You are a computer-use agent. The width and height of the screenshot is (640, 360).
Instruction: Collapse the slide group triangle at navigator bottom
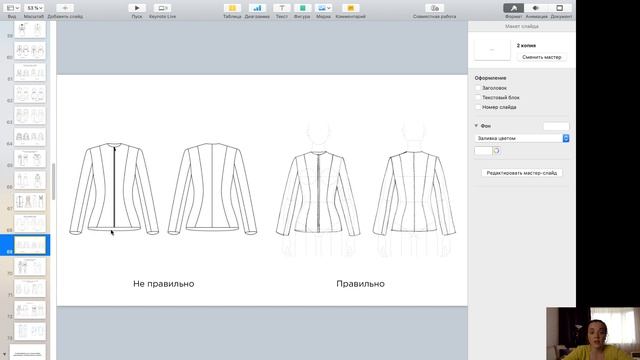4,355
